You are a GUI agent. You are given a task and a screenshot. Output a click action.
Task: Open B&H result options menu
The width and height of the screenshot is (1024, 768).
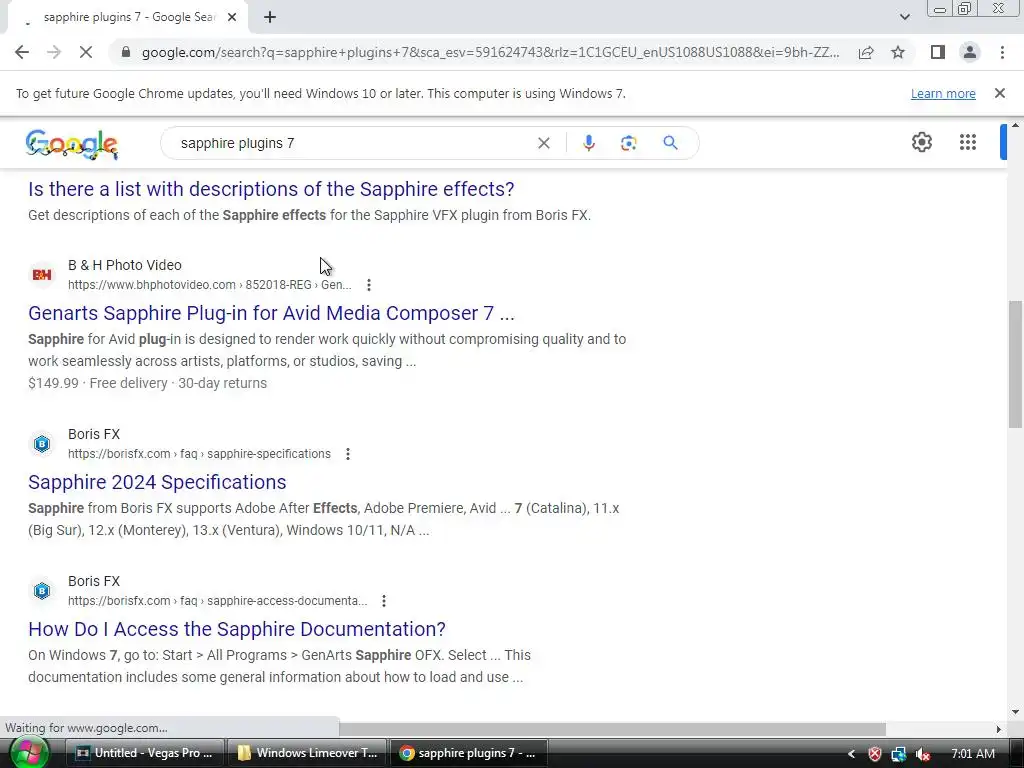coord(369,285)
